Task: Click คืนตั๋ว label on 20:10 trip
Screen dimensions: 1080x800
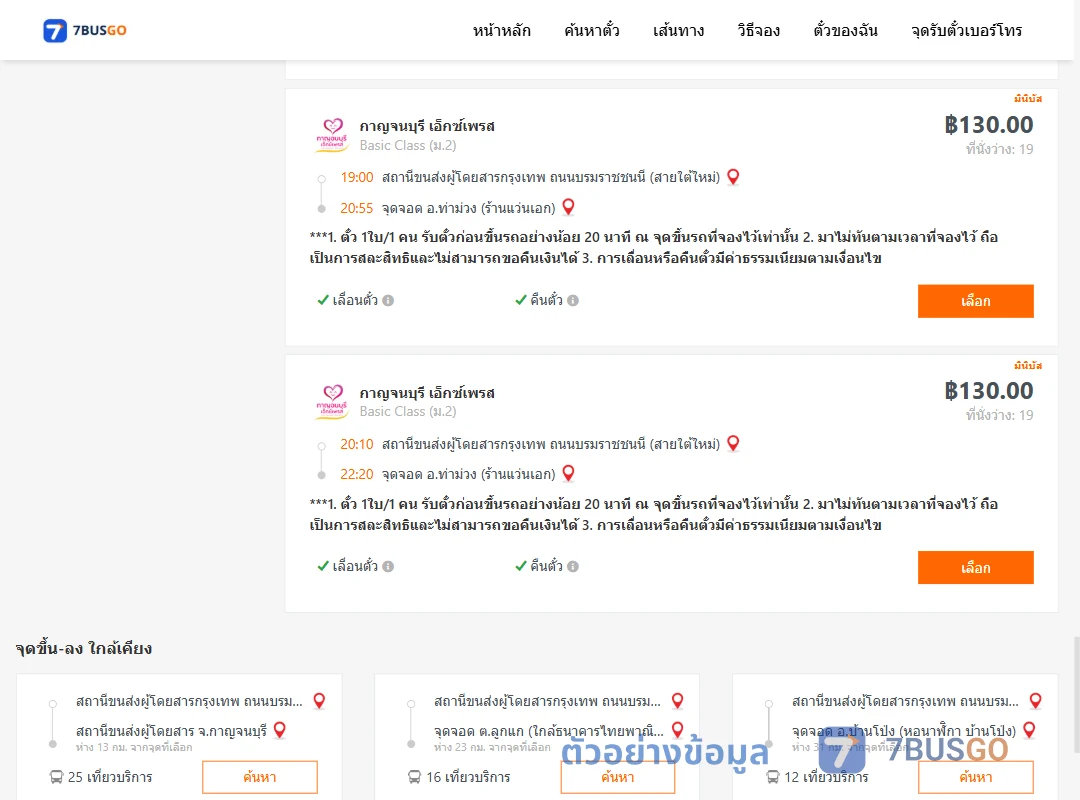Action: [546, 566]
